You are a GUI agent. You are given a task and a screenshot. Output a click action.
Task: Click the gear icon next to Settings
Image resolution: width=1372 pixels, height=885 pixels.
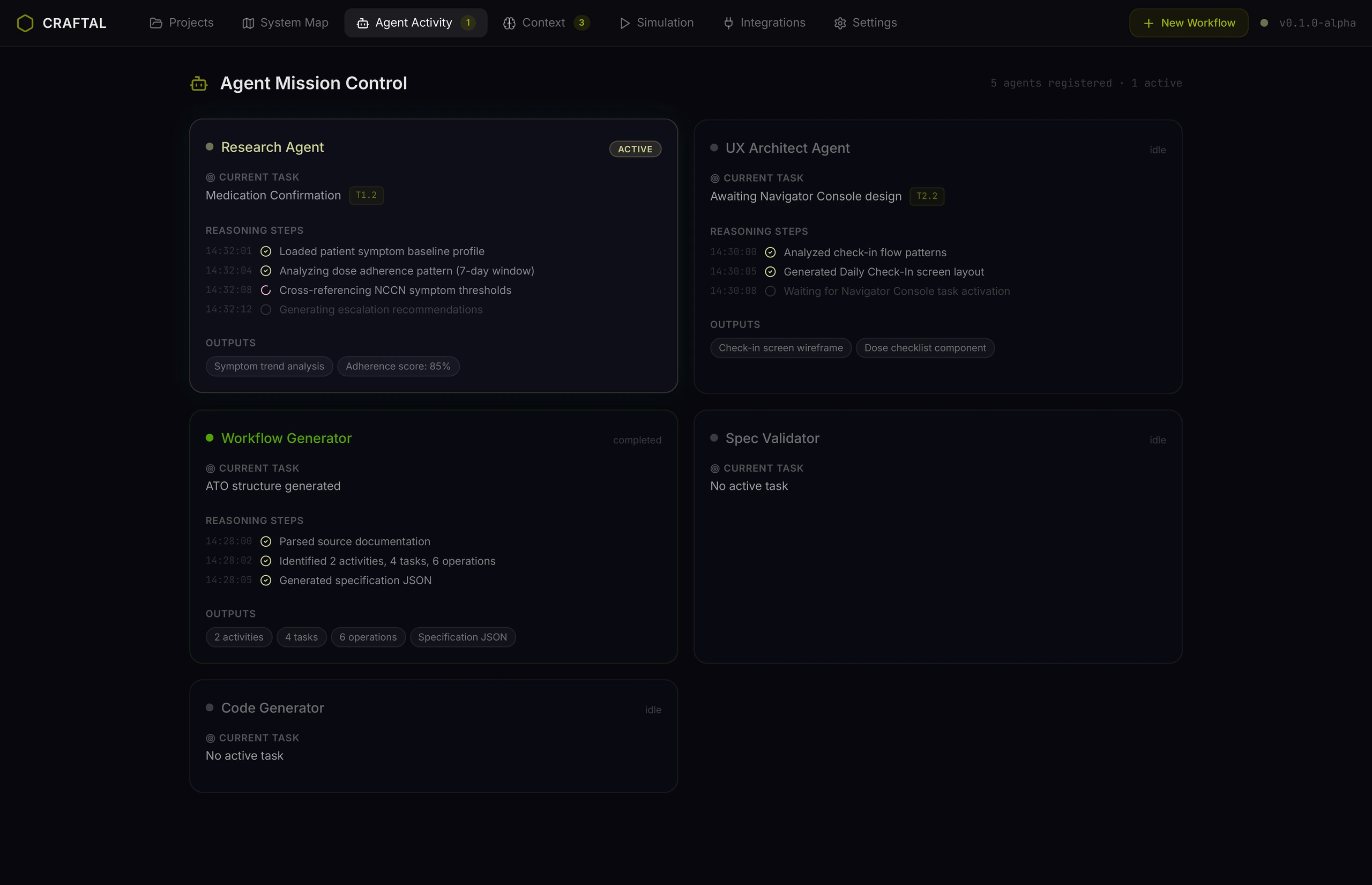[840, 23]
